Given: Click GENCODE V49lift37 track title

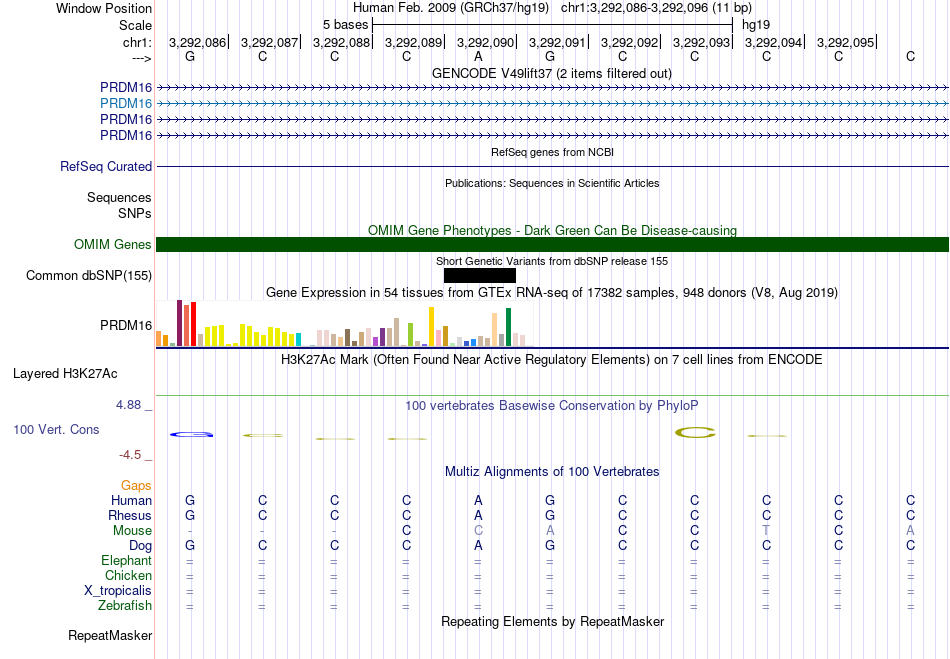Looking at the screenshot, I should click(552, 73).
